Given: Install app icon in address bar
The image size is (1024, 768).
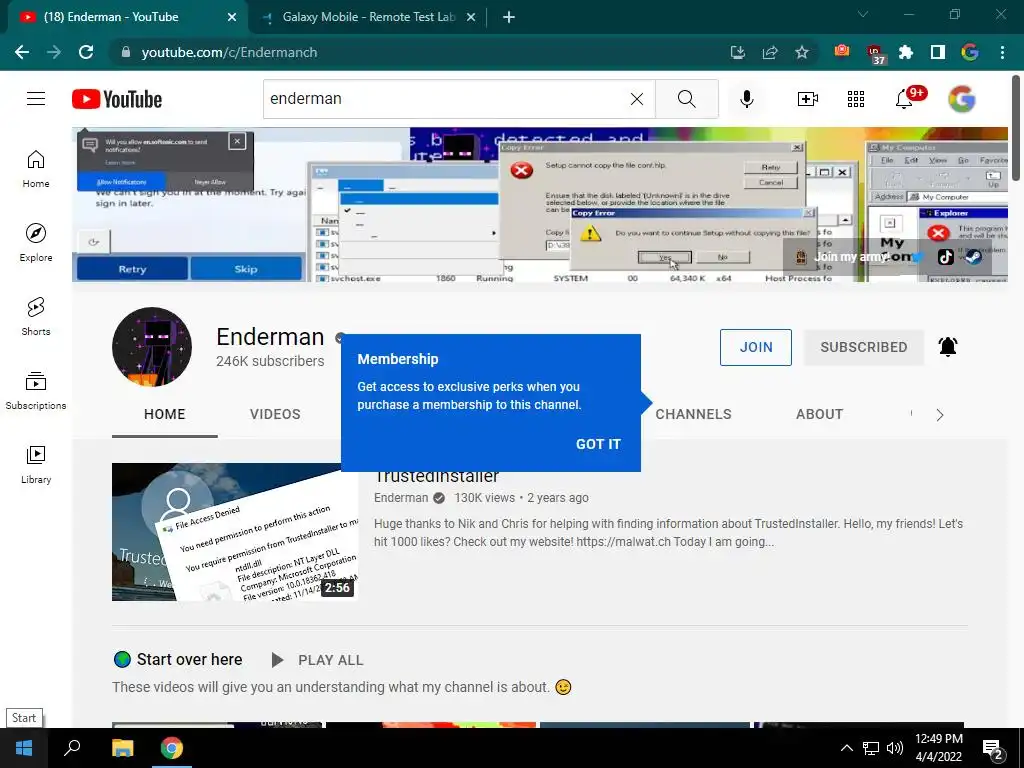Looking at the screenshot, I should point(738,52).
